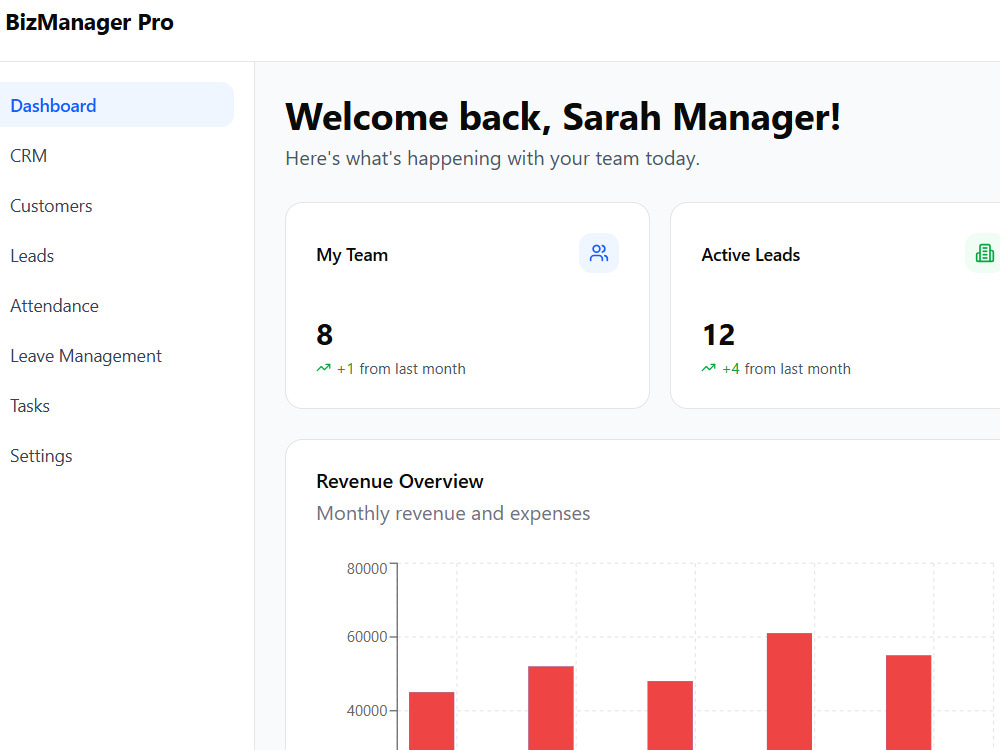Click the Revenue Overview heading

[400, 482]
